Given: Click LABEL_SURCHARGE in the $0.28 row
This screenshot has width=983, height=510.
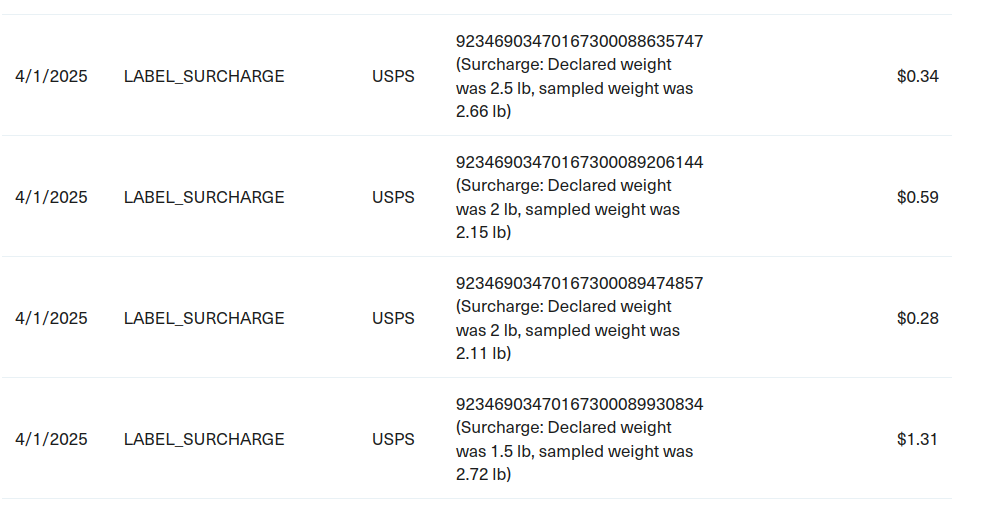Looking at the screenshot, I should coord(204,318).
